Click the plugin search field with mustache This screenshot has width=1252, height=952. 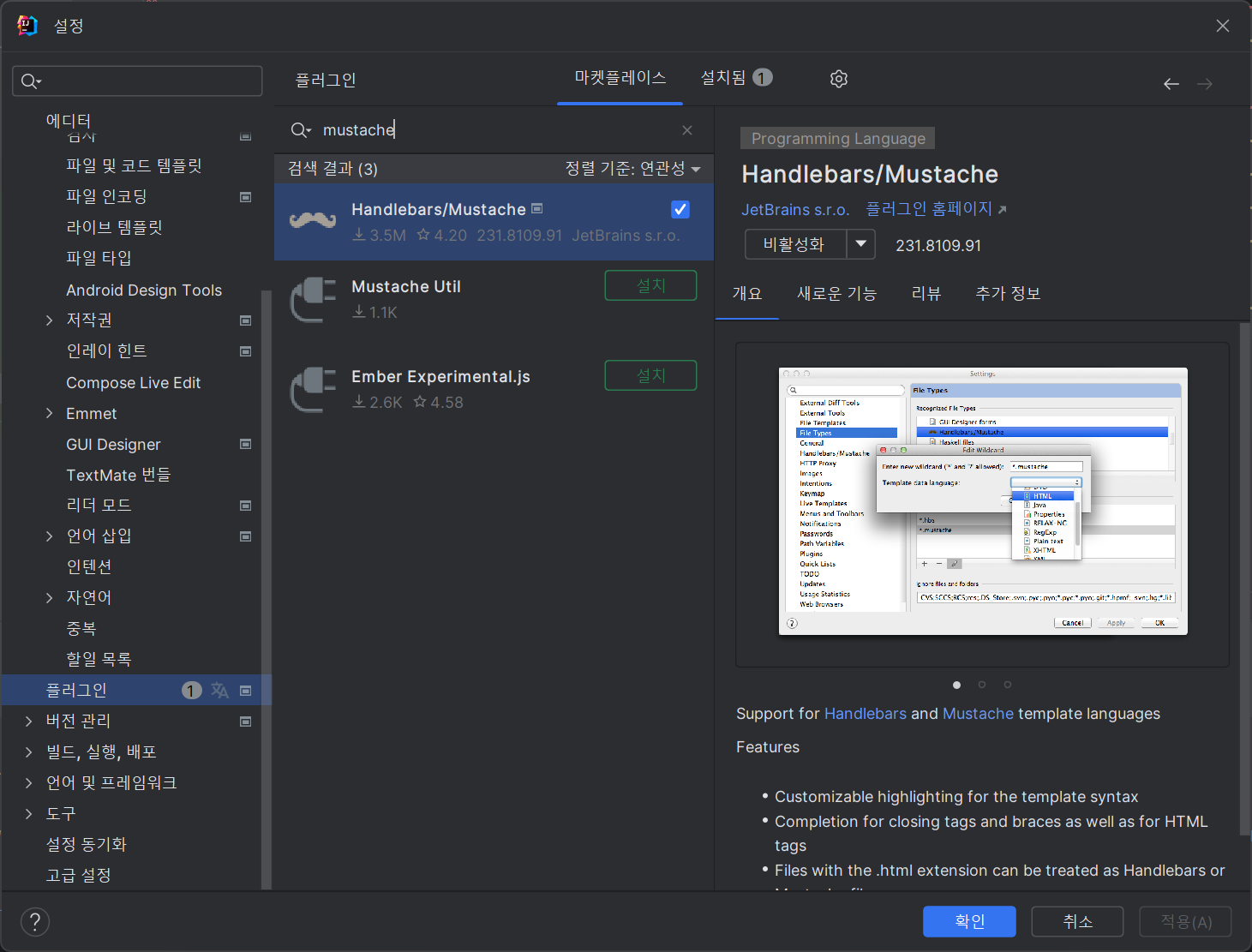[493, 130]
